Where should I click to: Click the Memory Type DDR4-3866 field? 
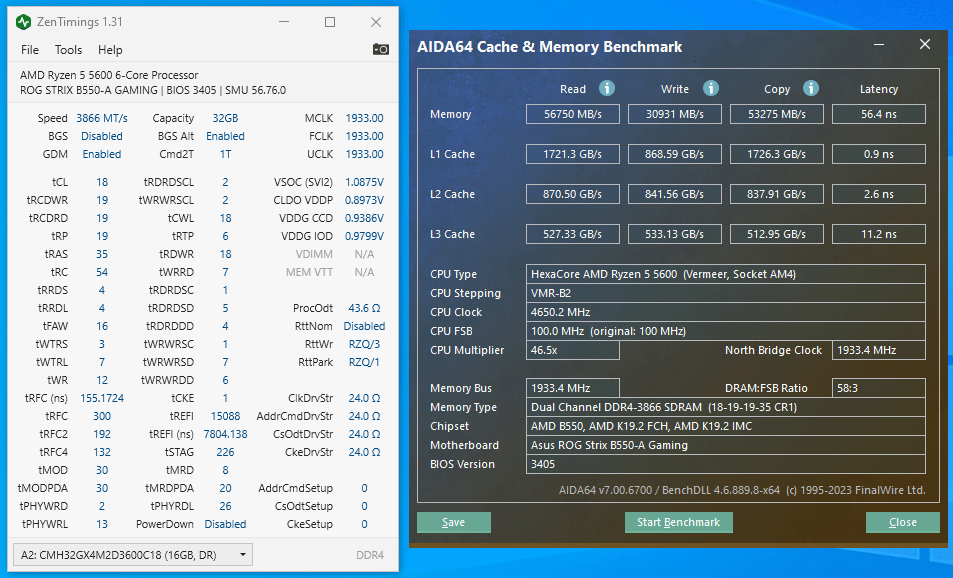click(726, 407)
